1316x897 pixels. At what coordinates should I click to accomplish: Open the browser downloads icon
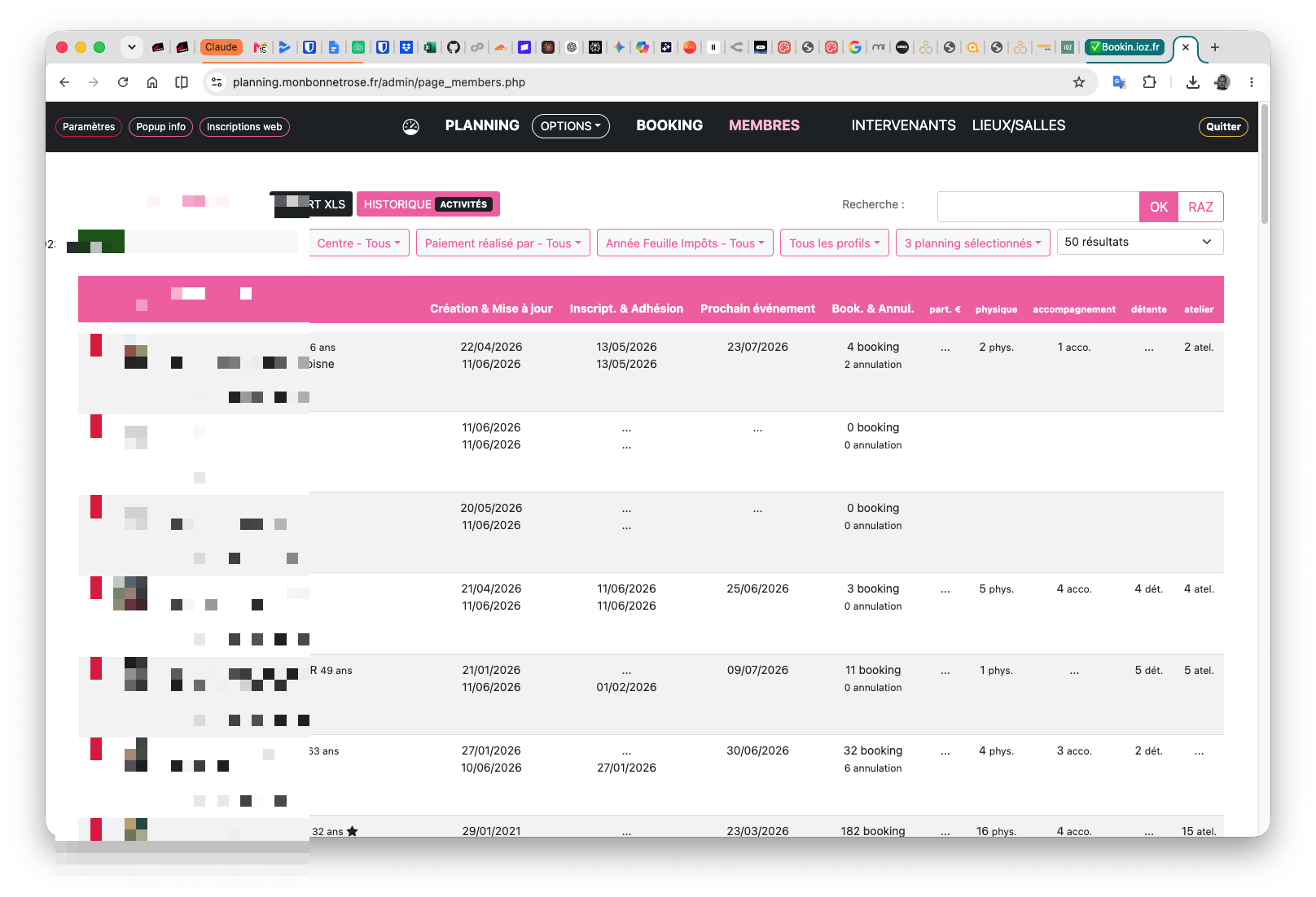[1193, 82]
